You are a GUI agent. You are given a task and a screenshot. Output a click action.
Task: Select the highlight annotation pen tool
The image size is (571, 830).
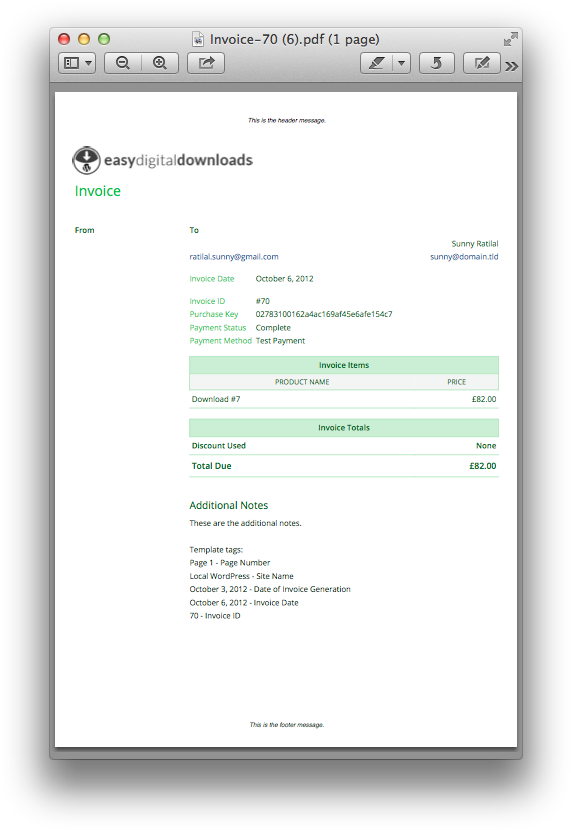pos(376,63)
